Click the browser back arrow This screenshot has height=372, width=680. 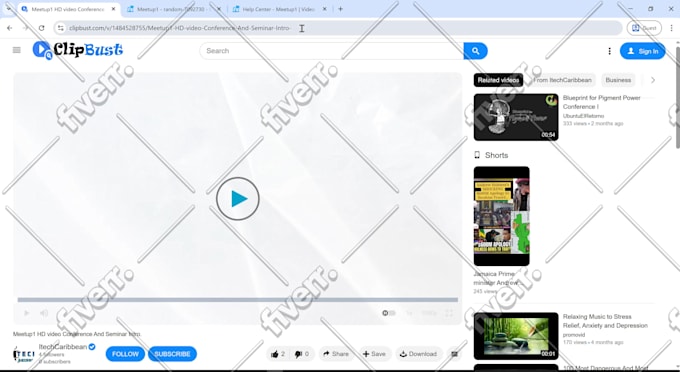(10, 28)
